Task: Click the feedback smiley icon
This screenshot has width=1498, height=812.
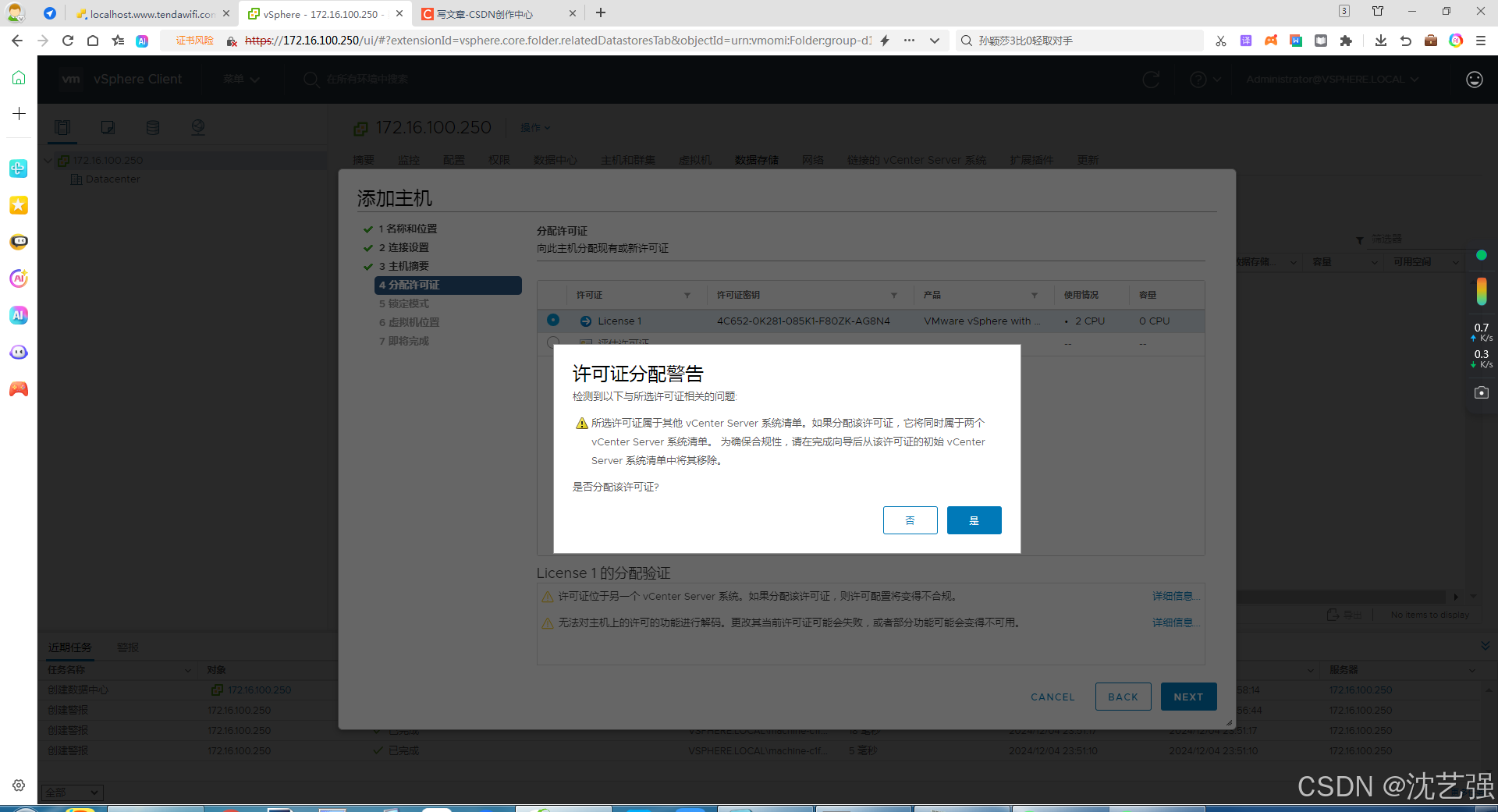Action: pyautogui.click(x=1474, y=79)
